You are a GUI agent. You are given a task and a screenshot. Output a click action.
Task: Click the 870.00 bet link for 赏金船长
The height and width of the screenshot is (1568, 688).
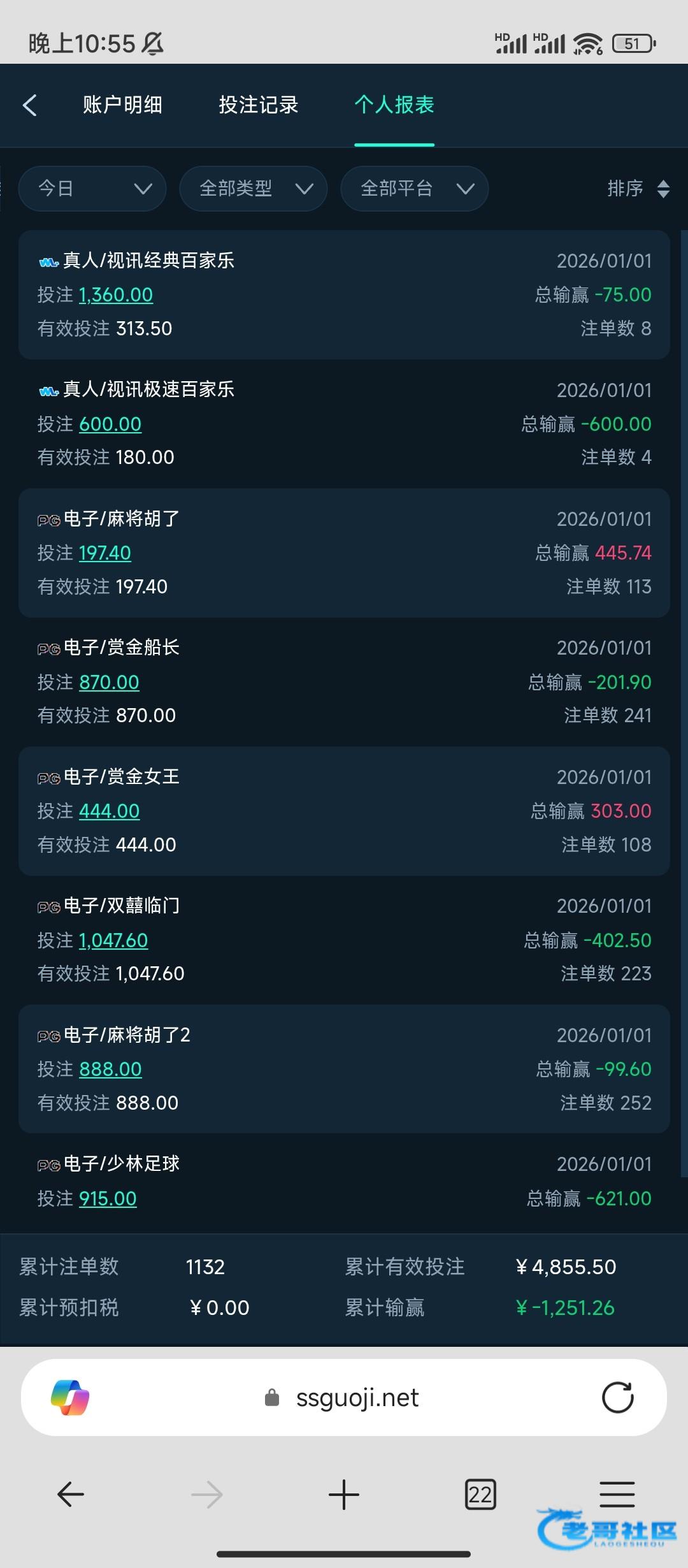tap(109, 682)
